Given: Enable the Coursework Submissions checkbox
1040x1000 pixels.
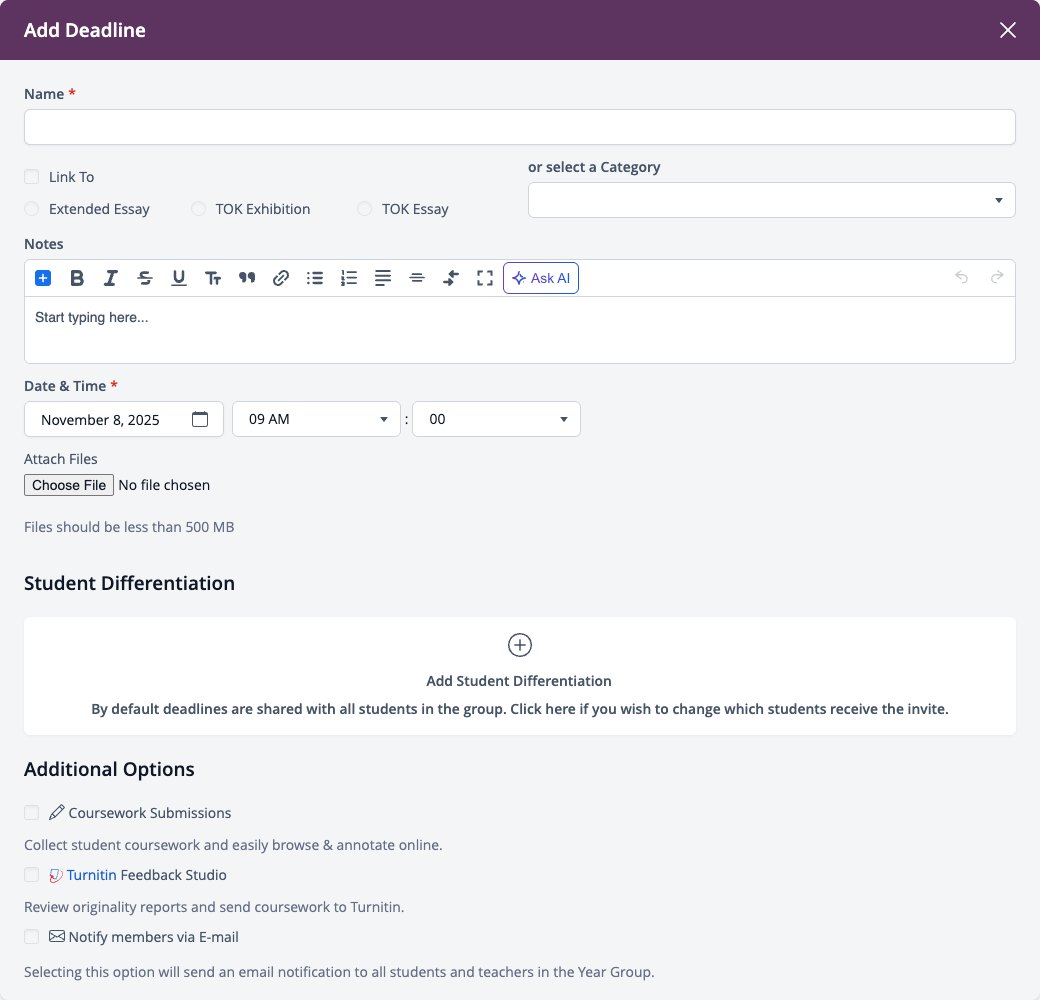Looking at the screenshot, I should [31, 812].
